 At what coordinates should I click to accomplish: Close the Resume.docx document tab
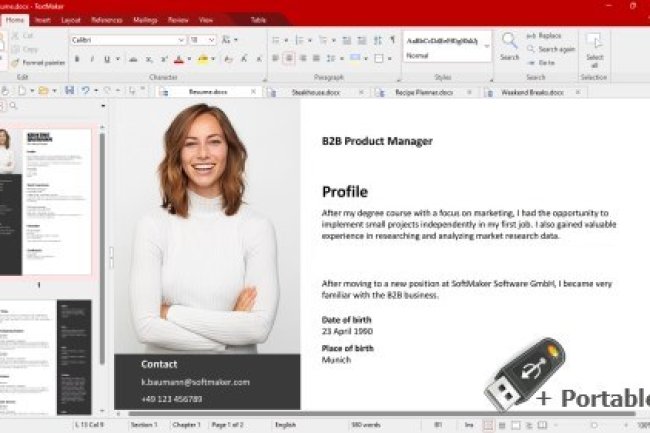253,92
